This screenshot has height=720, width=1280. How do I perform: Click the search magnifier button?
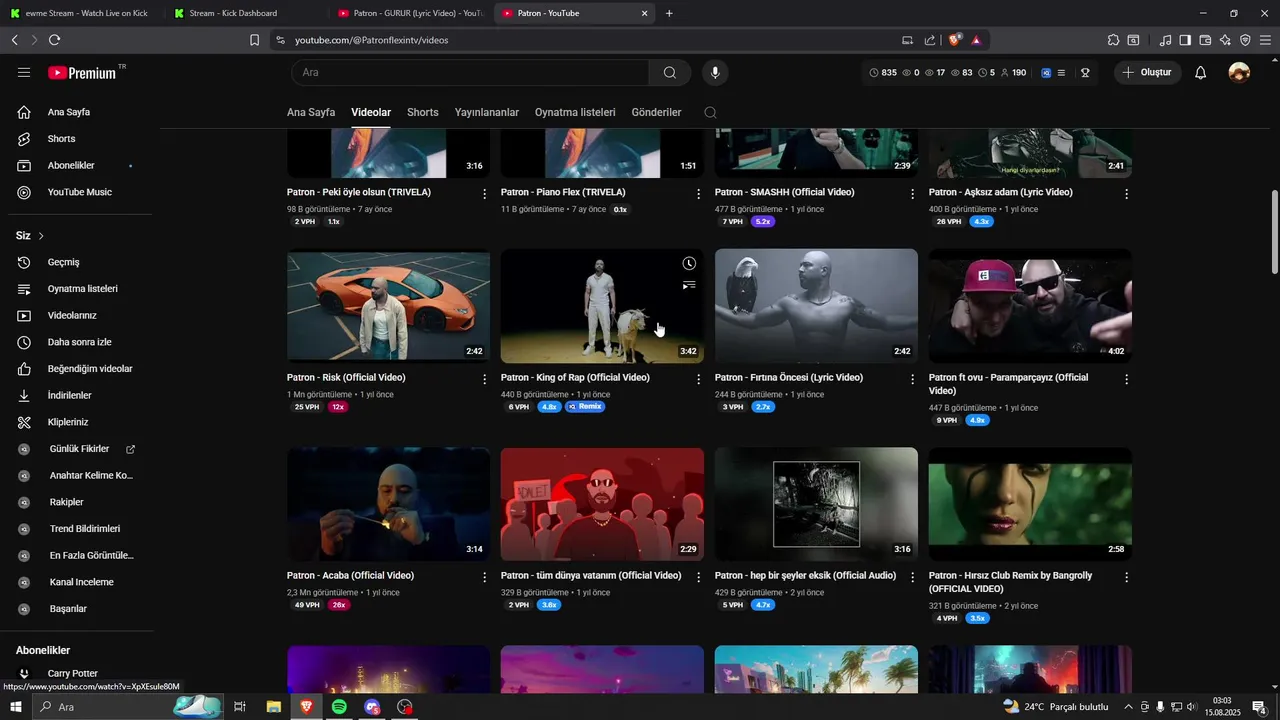pos(670,73)
